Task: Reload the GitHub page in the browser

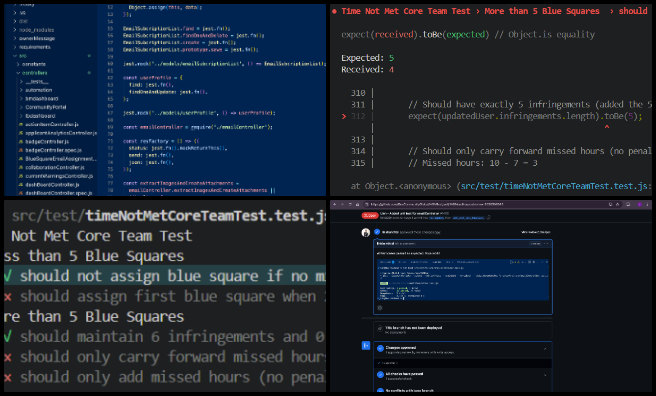Action: point(350,204)
